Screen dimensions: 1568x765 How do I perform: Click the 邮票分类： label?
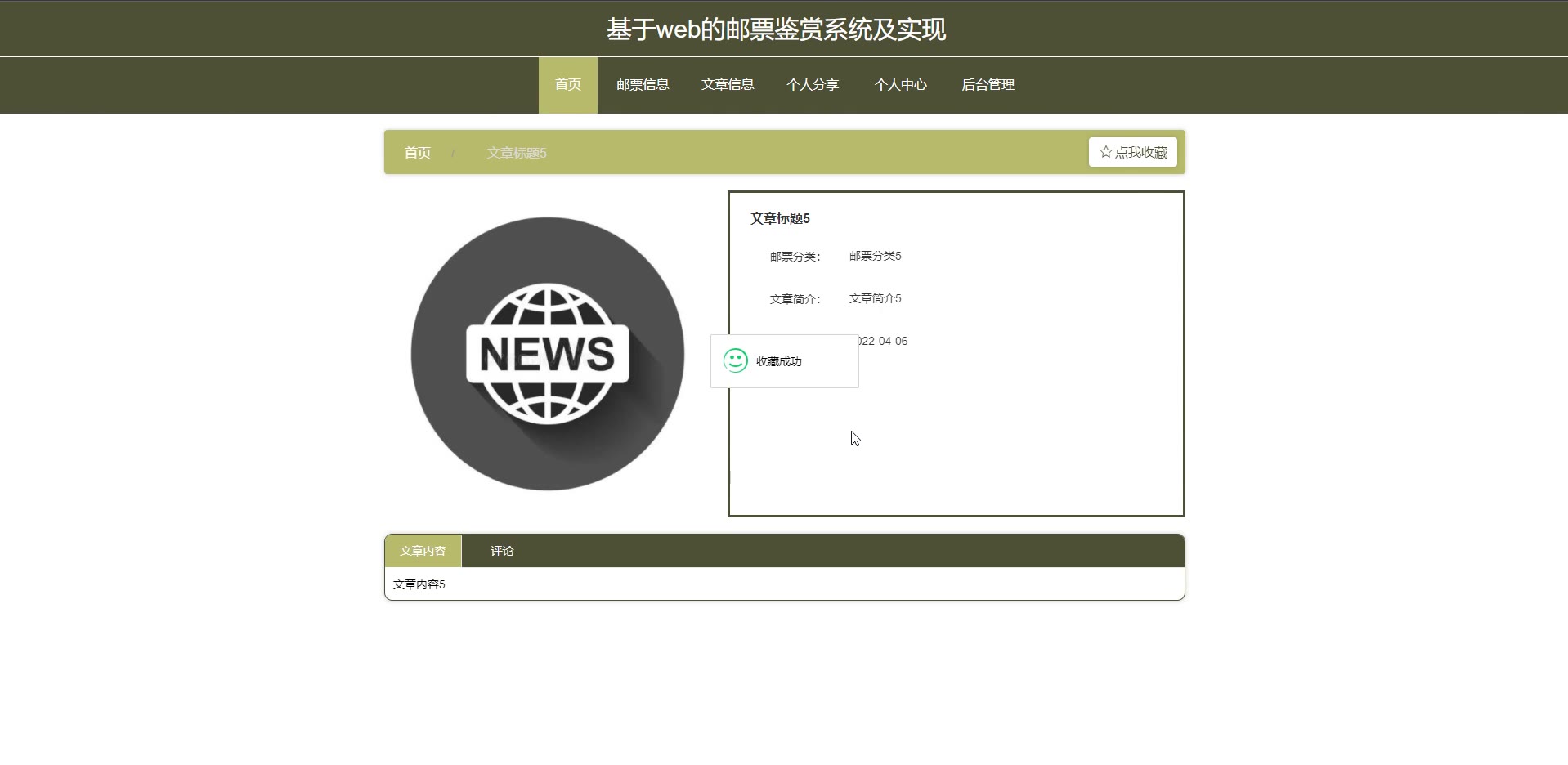coord(795,257)
